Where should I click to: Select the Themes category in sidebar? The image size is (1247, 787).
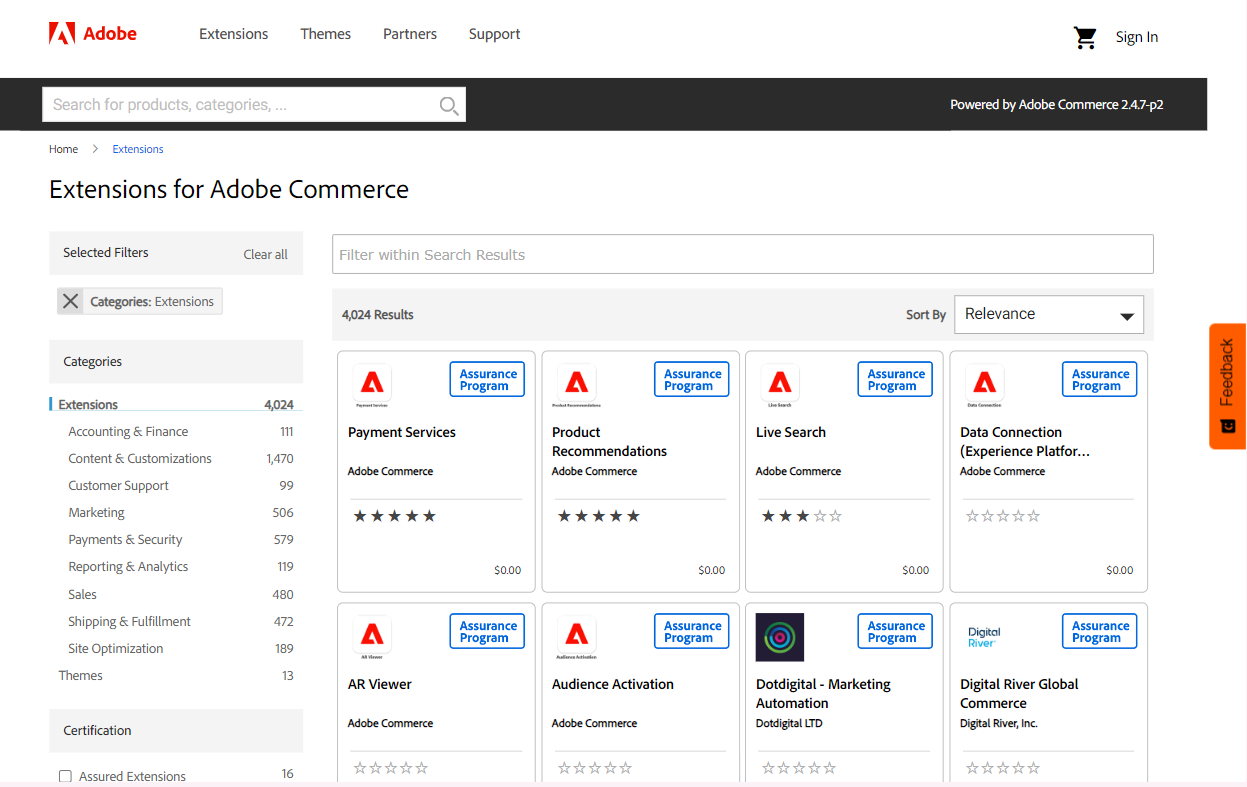click(80, 675)
